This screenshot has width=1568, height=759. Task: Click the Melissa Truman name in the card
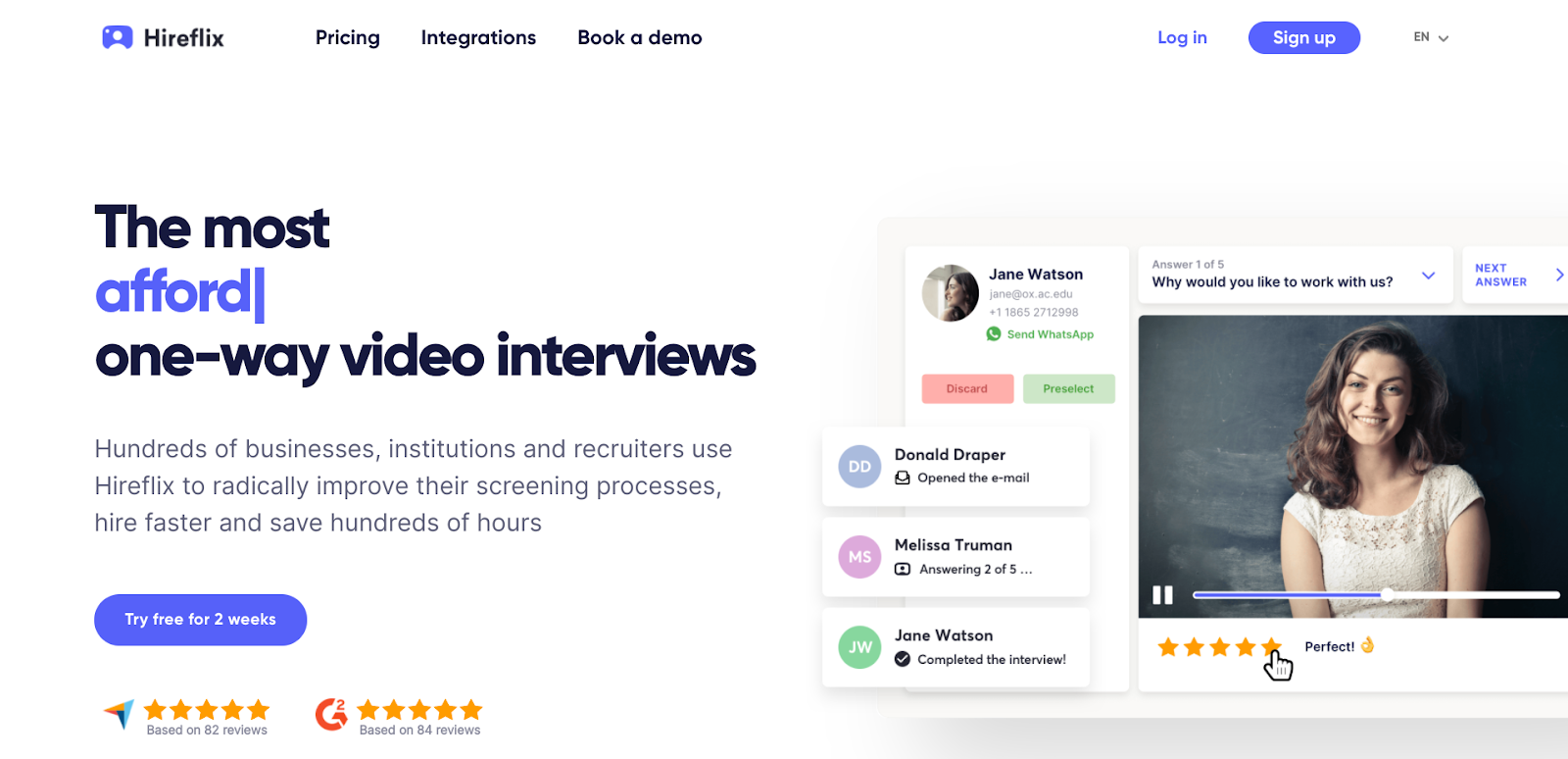coord(954,545)
